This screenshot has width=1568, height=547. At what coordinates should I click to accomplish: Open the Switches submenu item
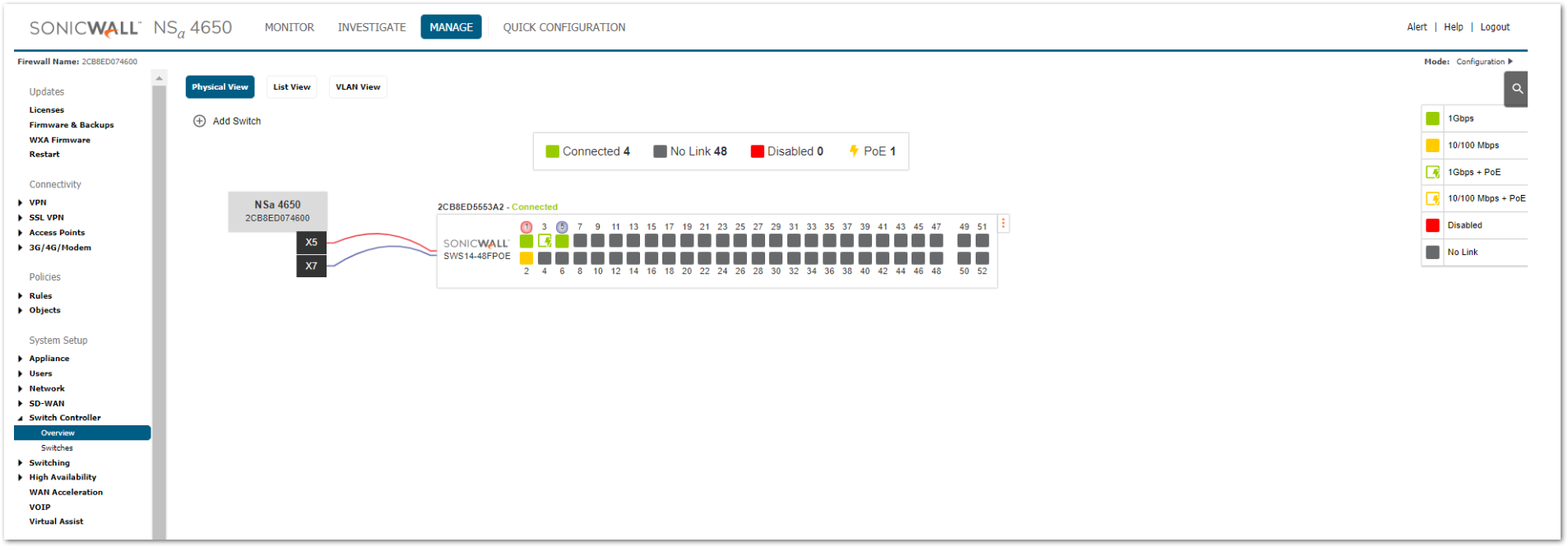tap(57, 448)
